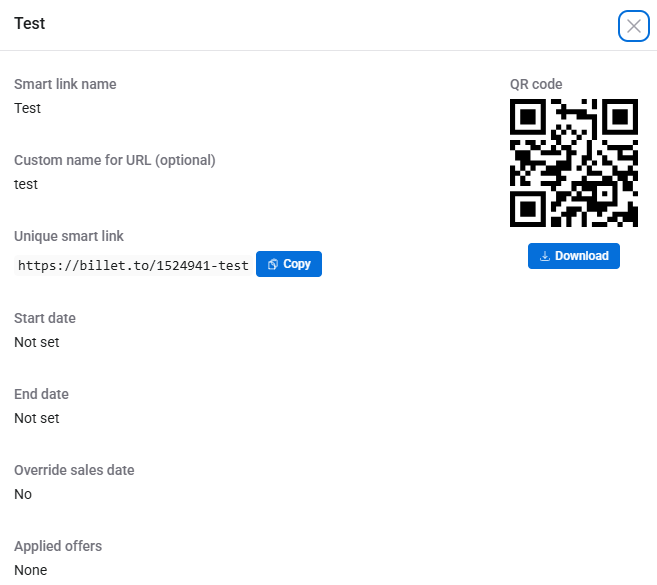Click the "Override sales date" label
Viewport: 657px width, 585px height.
click(x=74, y=470)
